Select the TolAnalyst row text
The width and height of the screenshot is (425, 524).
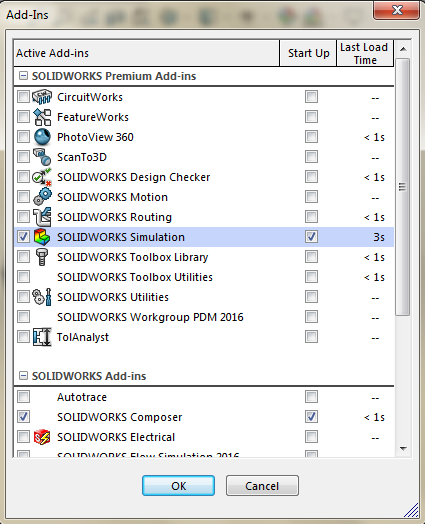[x=83, y=337]
